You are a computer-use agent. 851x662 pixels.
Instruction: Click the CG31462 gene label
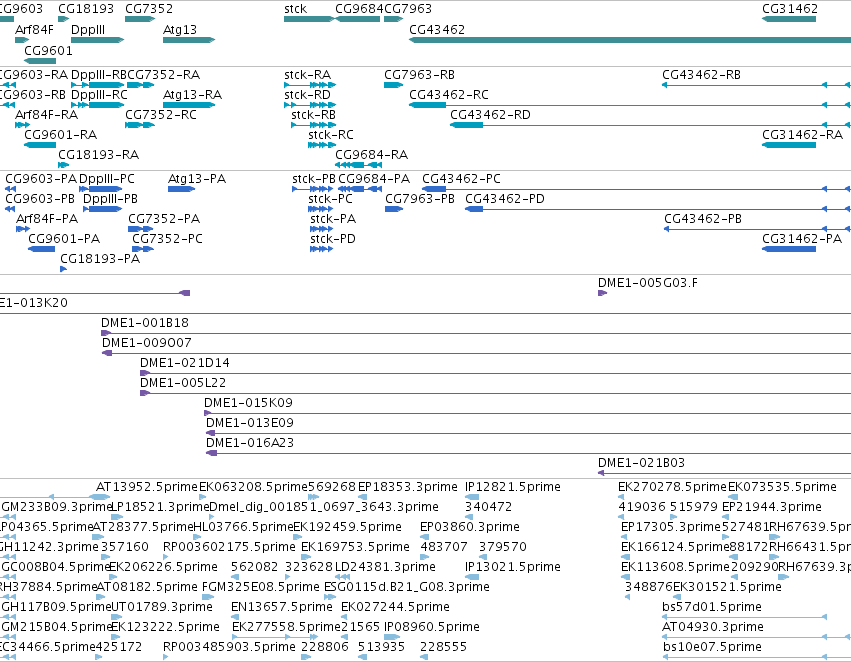click(790, 9)
